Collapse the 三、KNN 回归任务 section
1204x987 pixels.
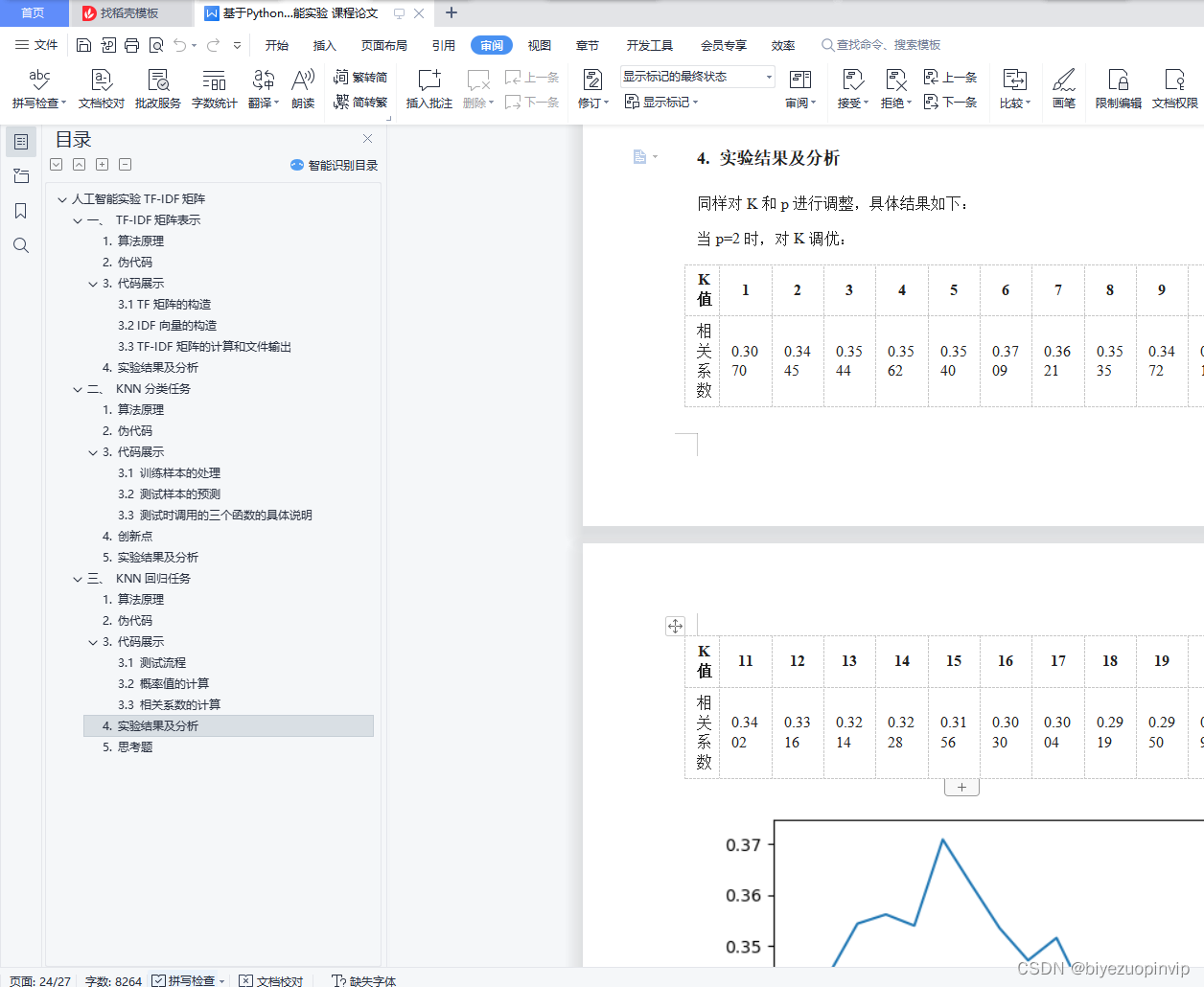point(78,579)
